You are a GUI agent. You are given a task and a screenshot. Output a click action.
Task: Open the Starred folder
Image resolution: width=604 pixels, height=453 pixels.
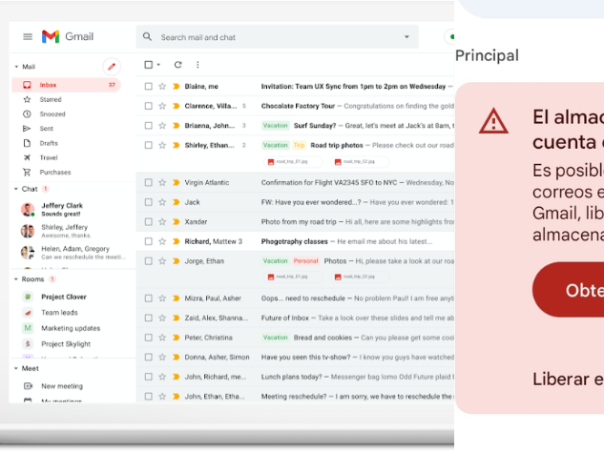(50, 100)
